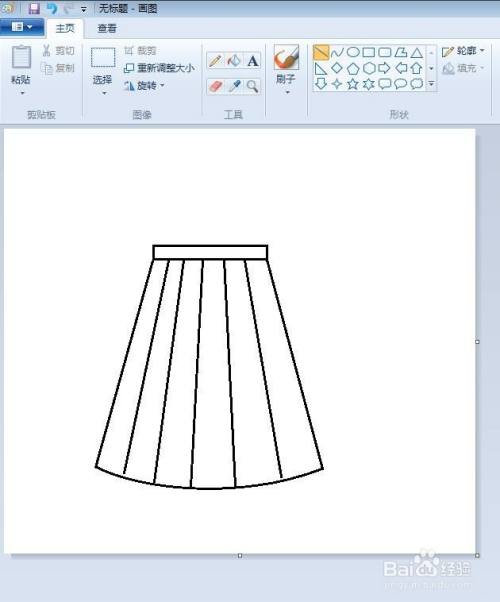This screenshot has height=602, width=500.
Task: Select the Up arrow shape
Action: click(417, 68)
